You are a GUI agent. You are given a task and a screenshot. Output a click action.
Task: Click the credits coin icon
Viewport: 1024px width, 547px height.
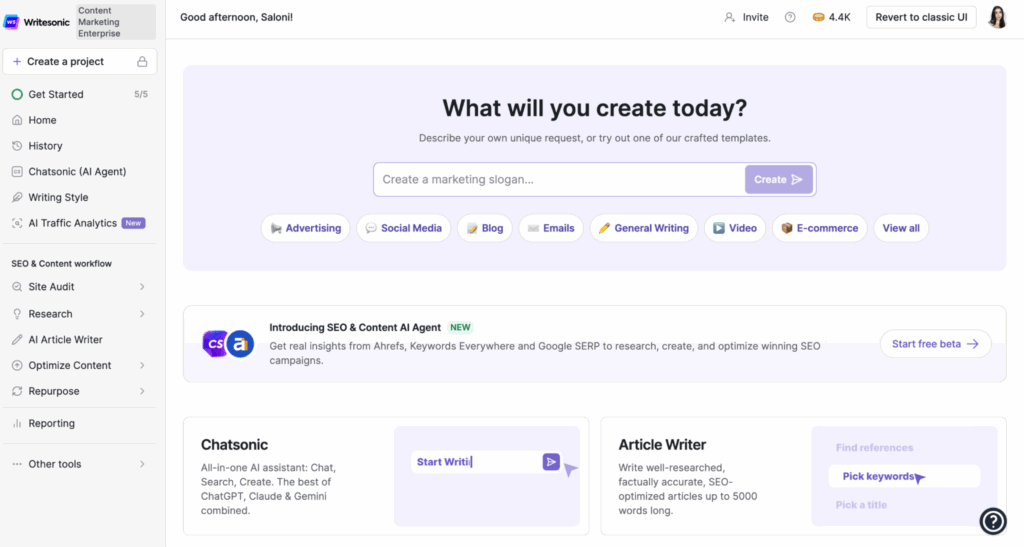click(818, 18)
